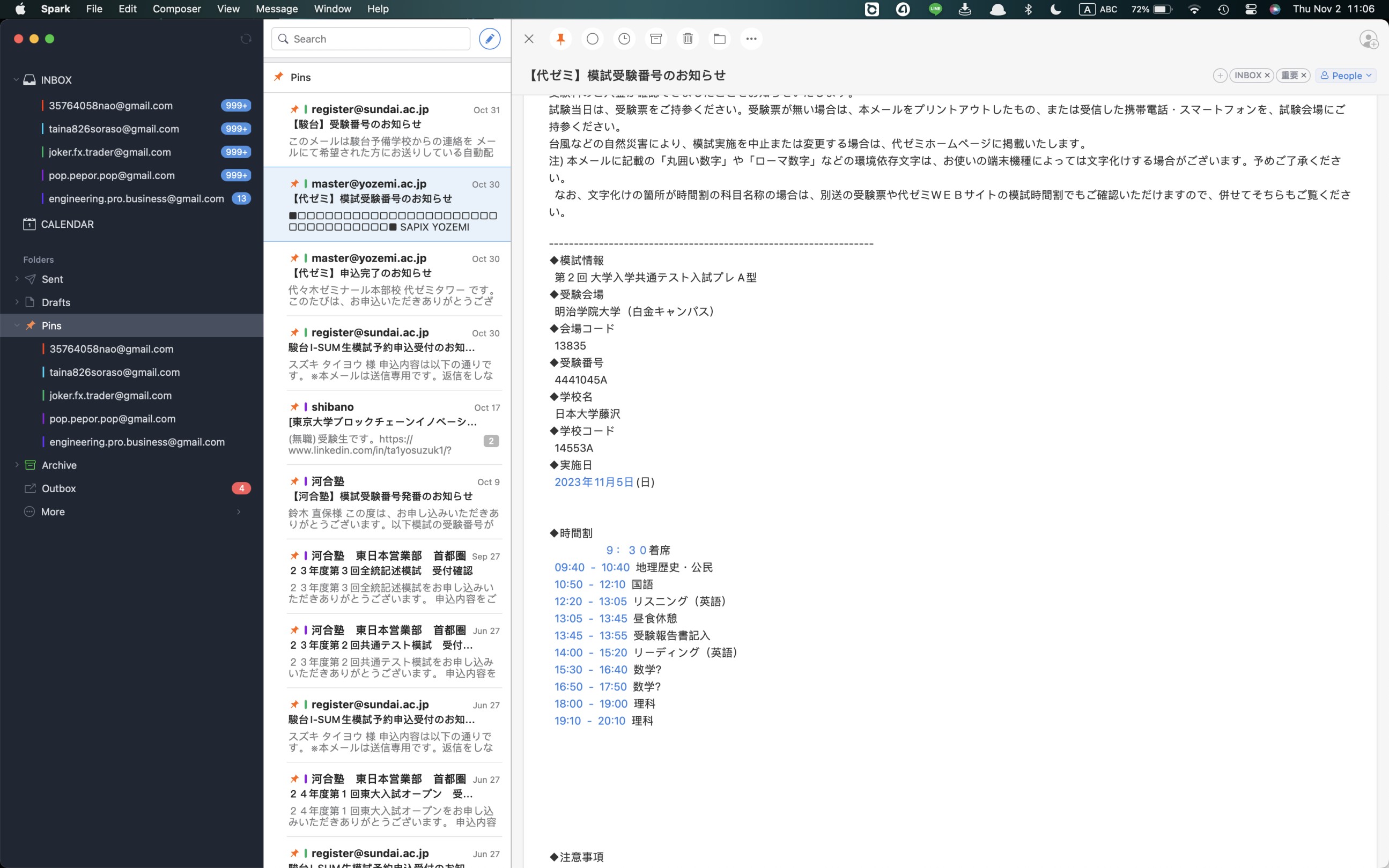Click the Siri icon in menu bar
The height and width of the screenshot is (868, 1389).
[x=1275, y=9]
